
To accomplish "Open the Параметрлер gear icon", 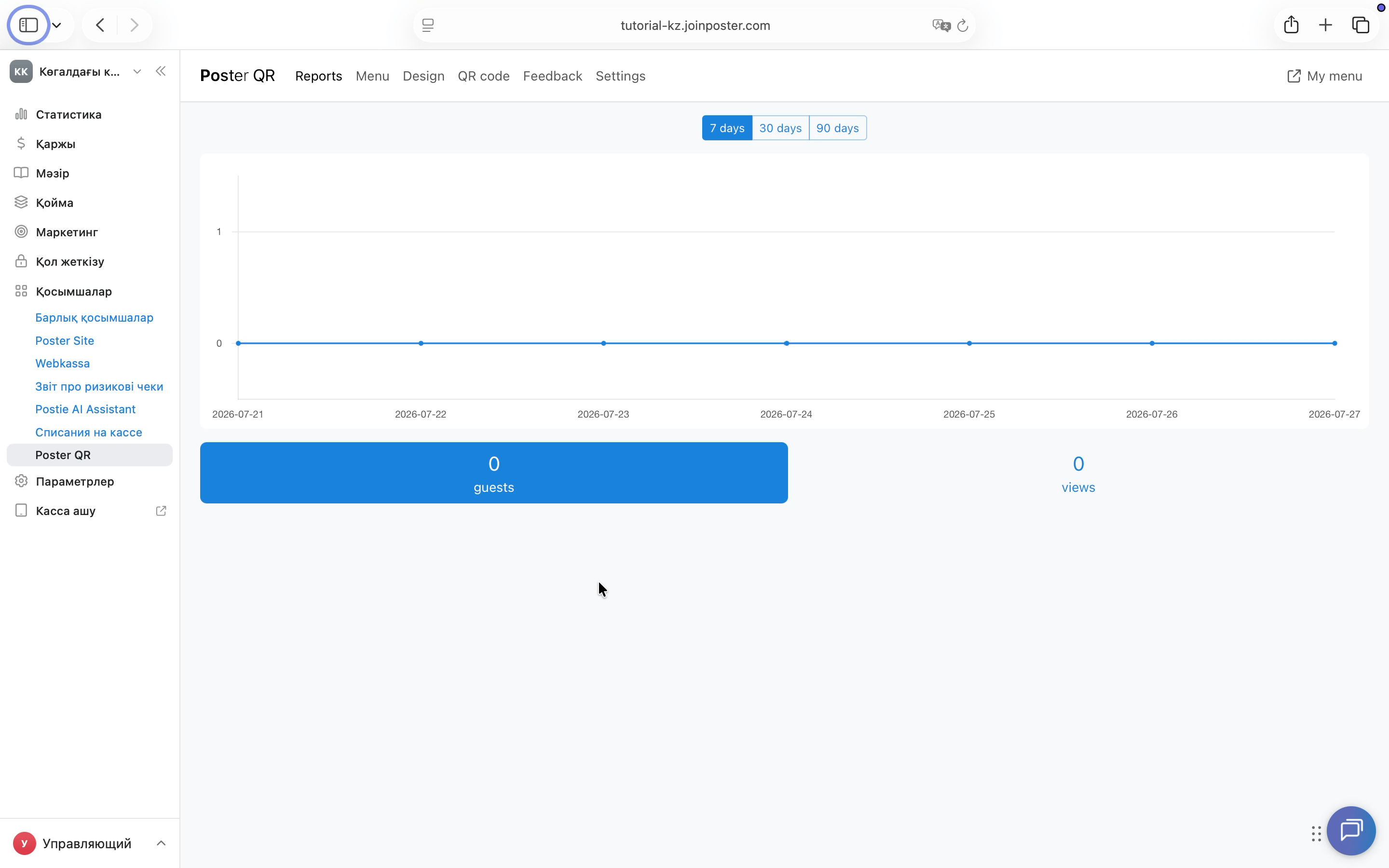I will coord(21,481).
